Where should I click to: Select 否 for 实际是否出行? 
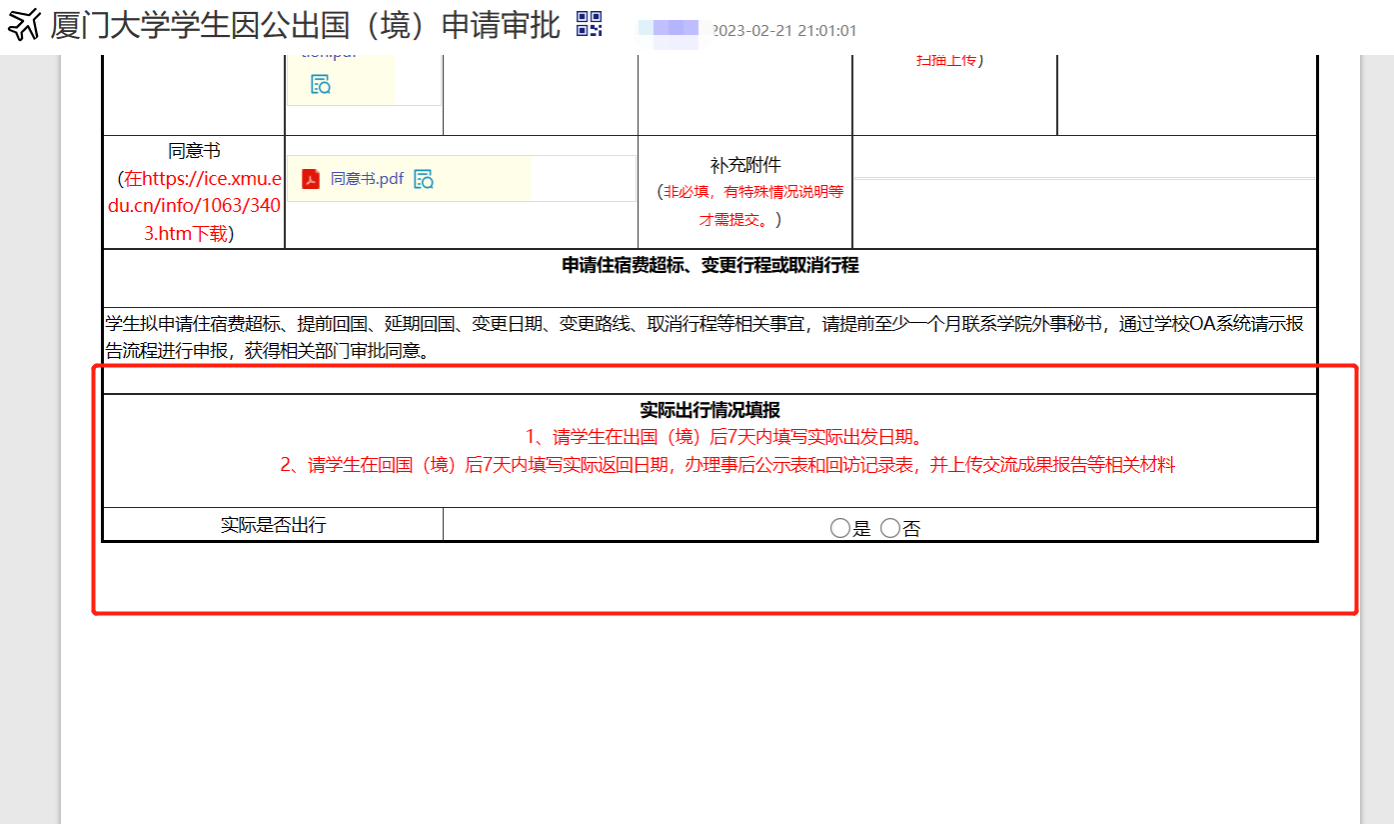coord(890,529)
